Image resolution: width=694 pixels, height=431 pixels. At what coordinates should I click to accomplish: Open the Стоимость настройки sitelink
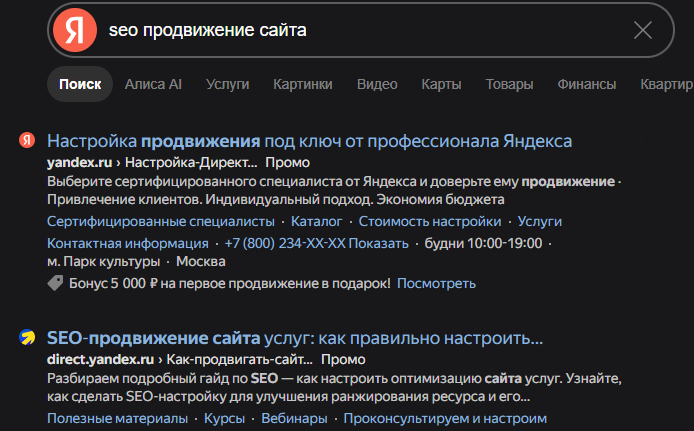pyautogui.click(x=430, y=221)
